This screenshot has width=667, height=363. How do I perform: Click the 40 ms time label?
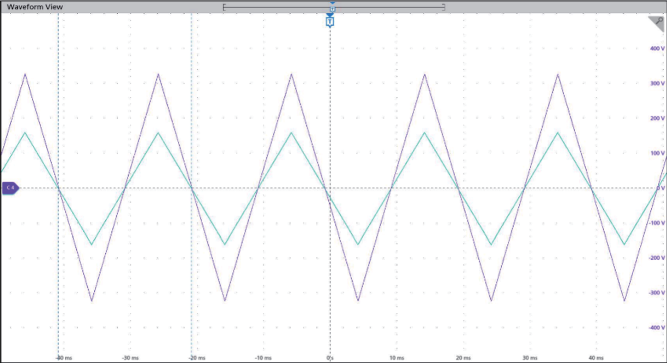[596, 358]
